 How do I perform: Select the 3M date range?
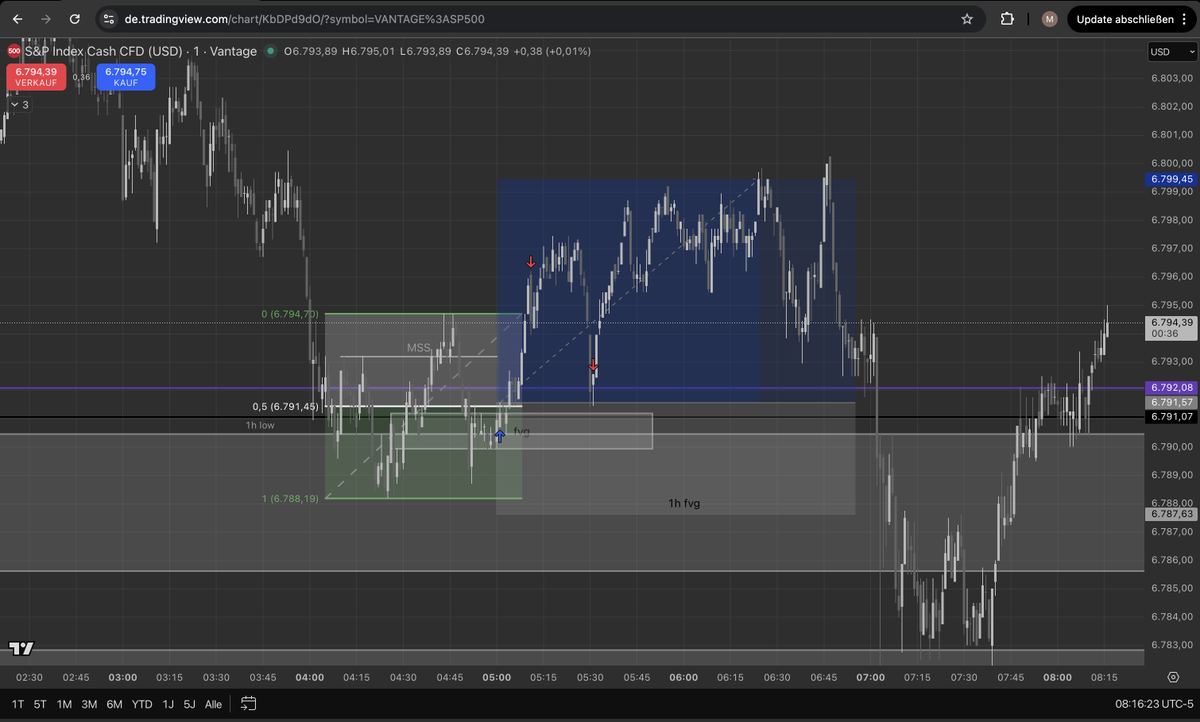click(x=89, y=704)
